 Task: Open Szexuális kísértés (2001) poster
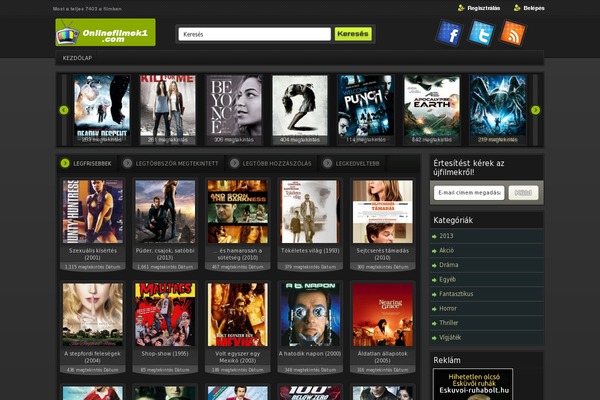(x=93, y=212)
